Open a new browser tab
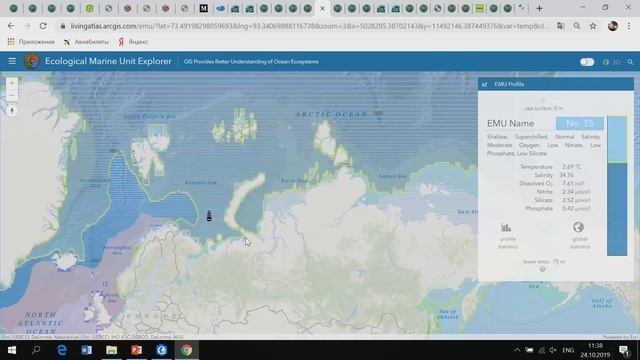The image size is (640, 360). coord(539,8)
